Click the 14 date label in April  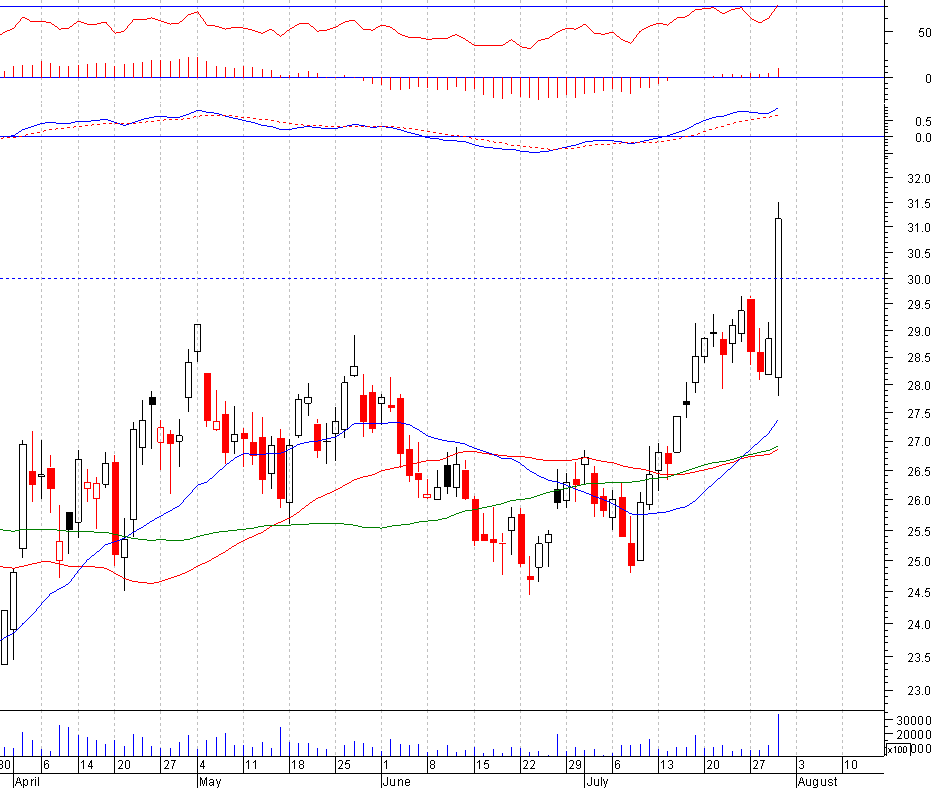86,765
